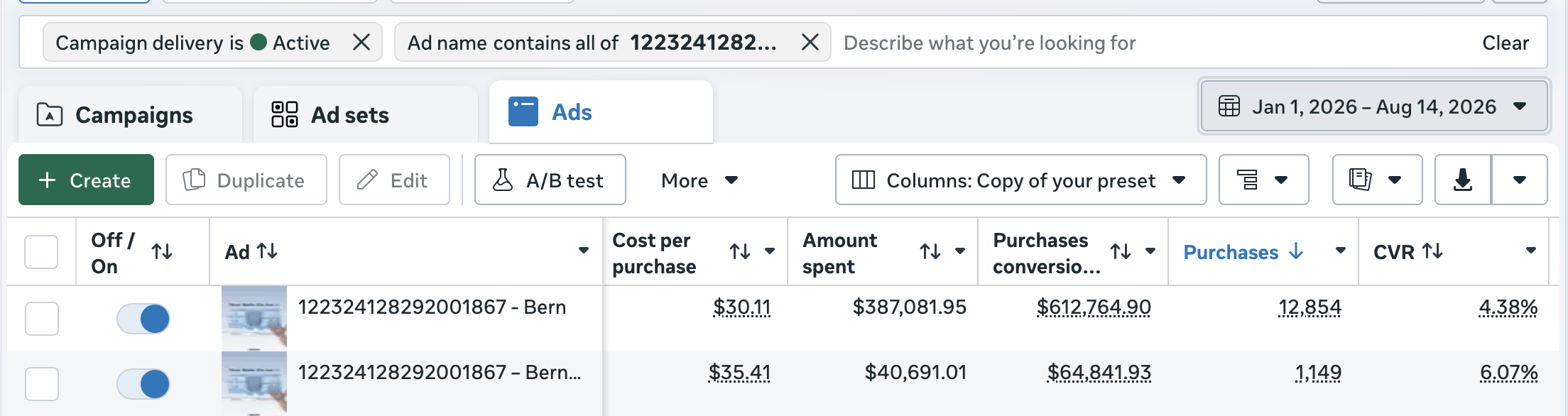Open the breakdown dropdown button

click(1263, 180)
